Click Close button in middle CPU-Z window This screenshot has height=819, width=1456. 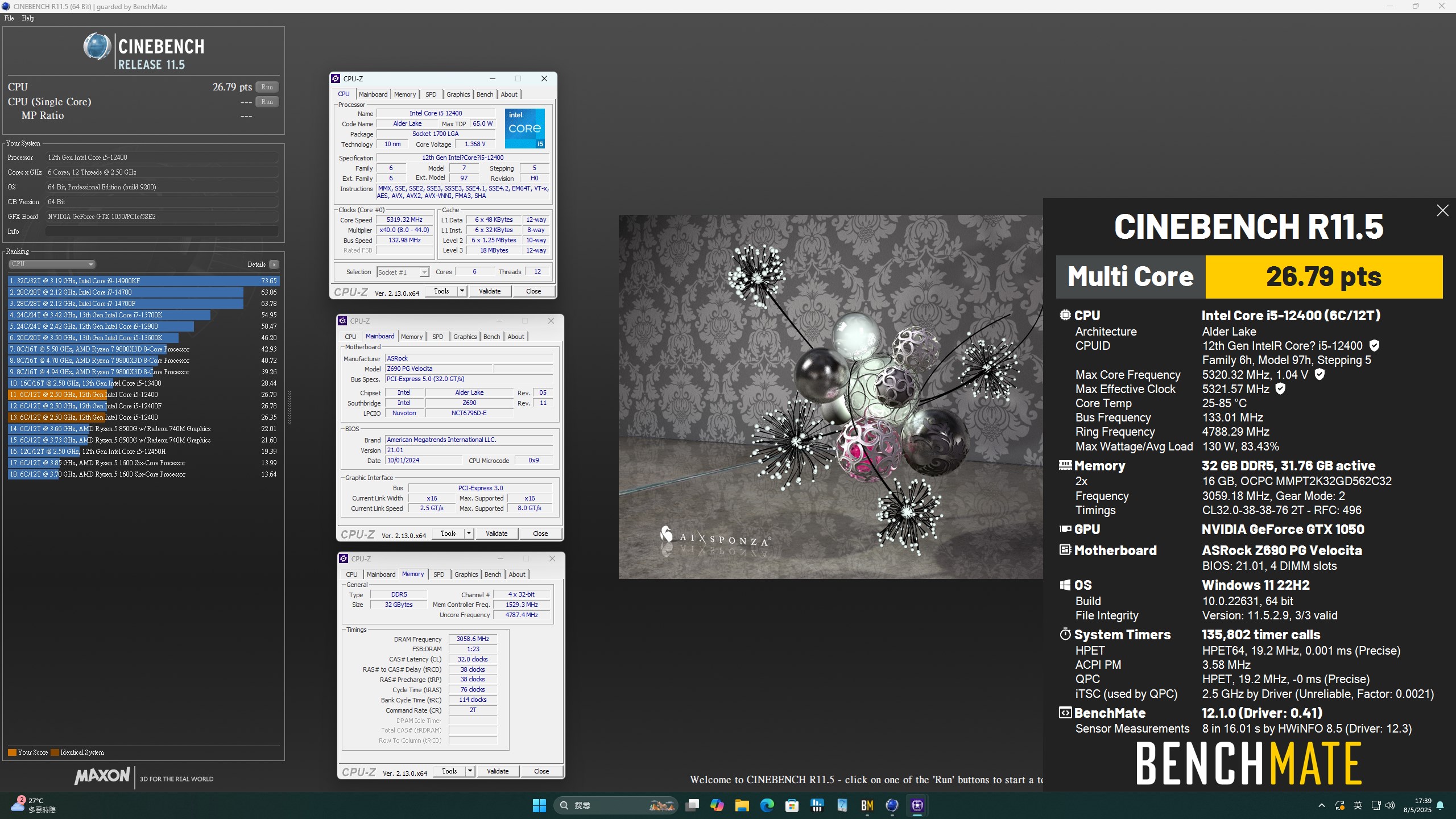coord(540,533)
